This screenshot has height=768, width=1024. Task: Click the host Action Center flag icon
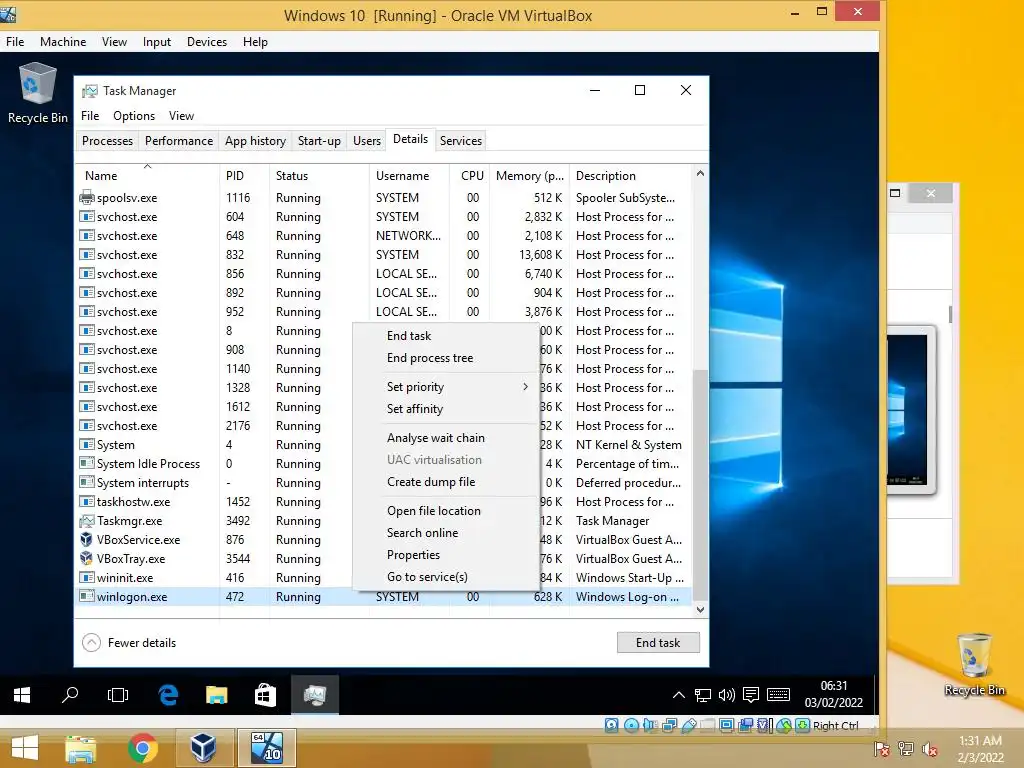(x=882, y=749)
